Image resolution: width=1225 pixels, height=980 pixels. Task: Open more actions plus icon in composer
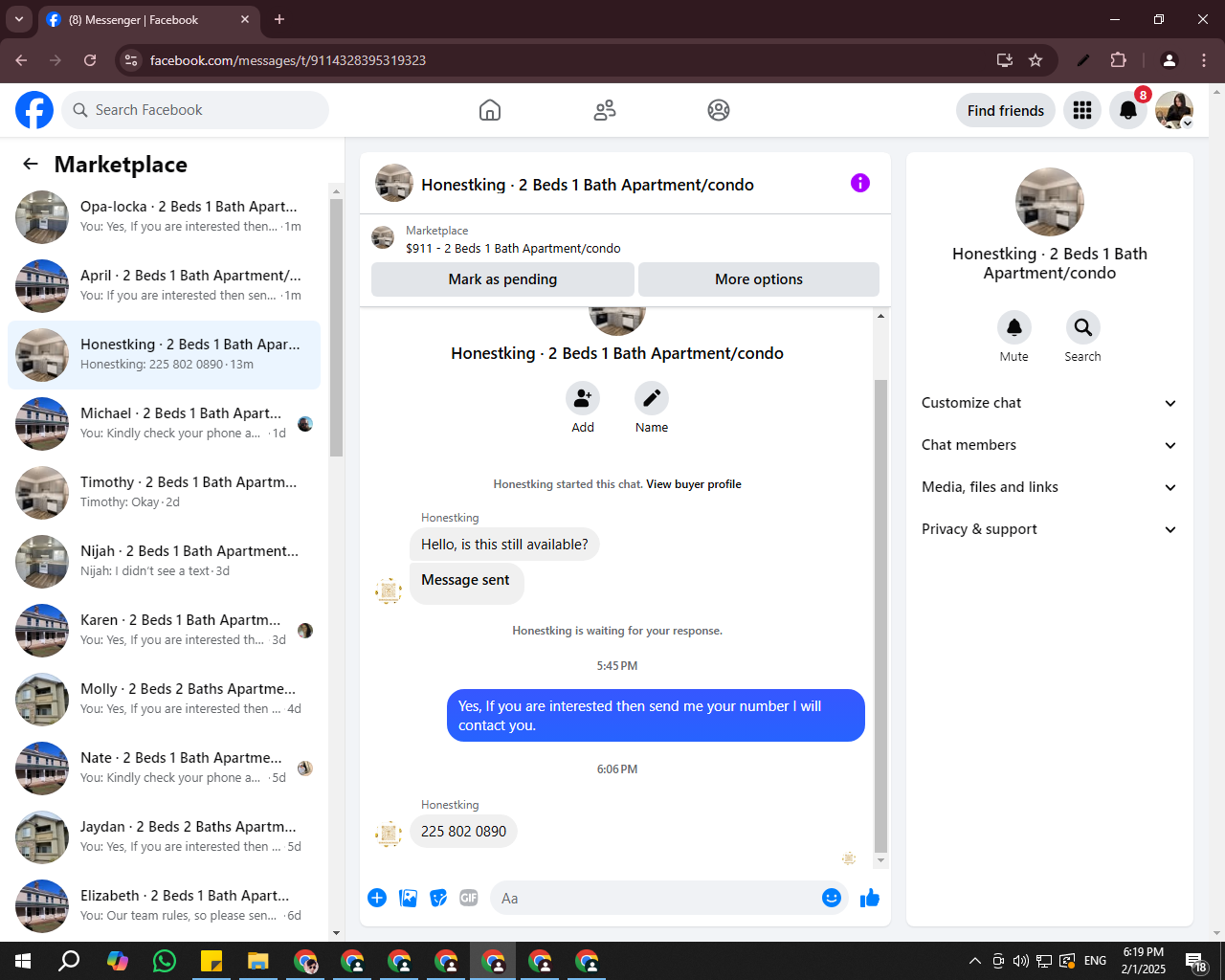click(x=377, y=898)
